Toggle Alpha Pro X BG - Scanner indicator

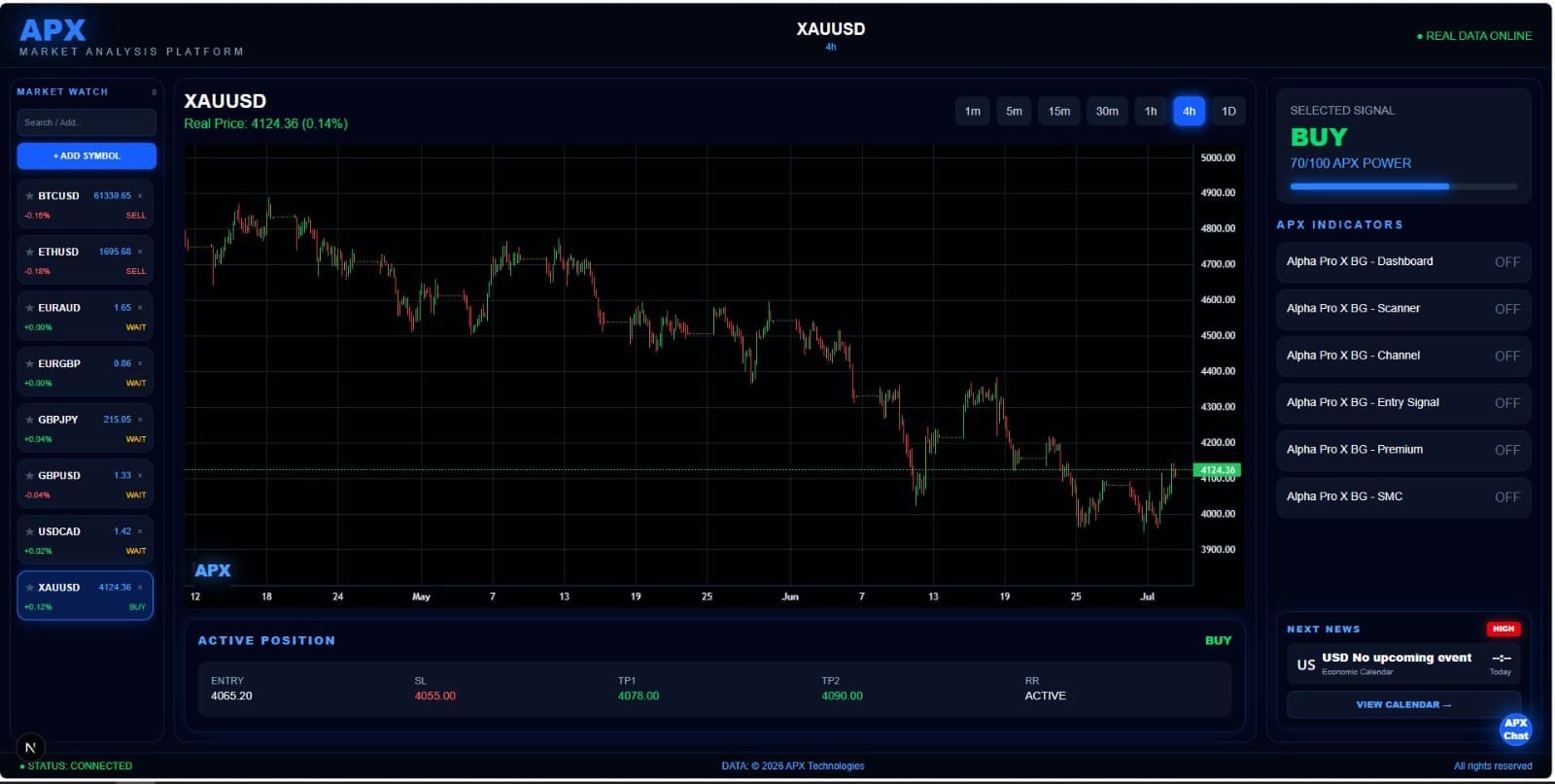click(x=1403, y=309)
